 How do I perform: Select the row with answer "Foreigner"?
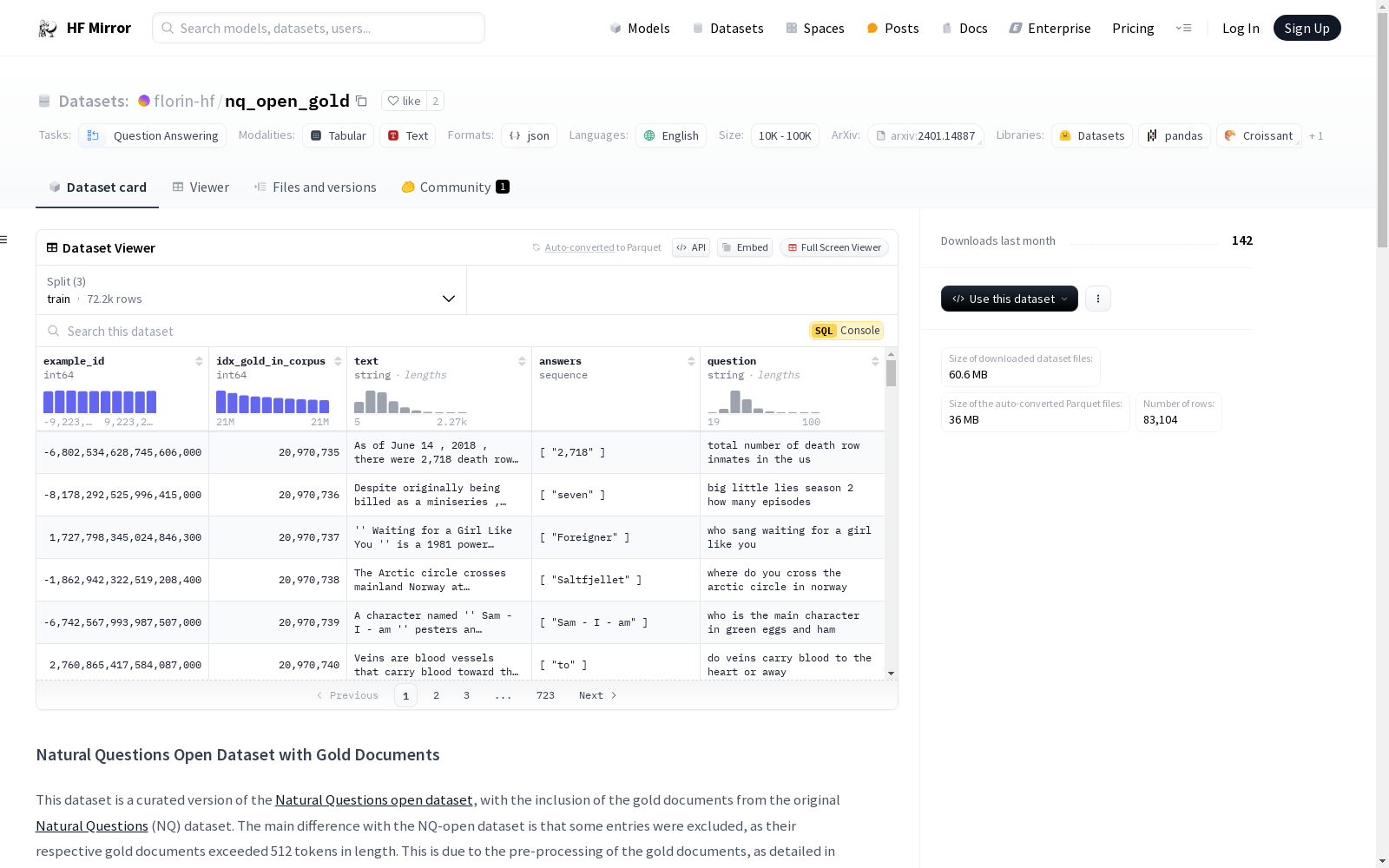click(460, 537)
